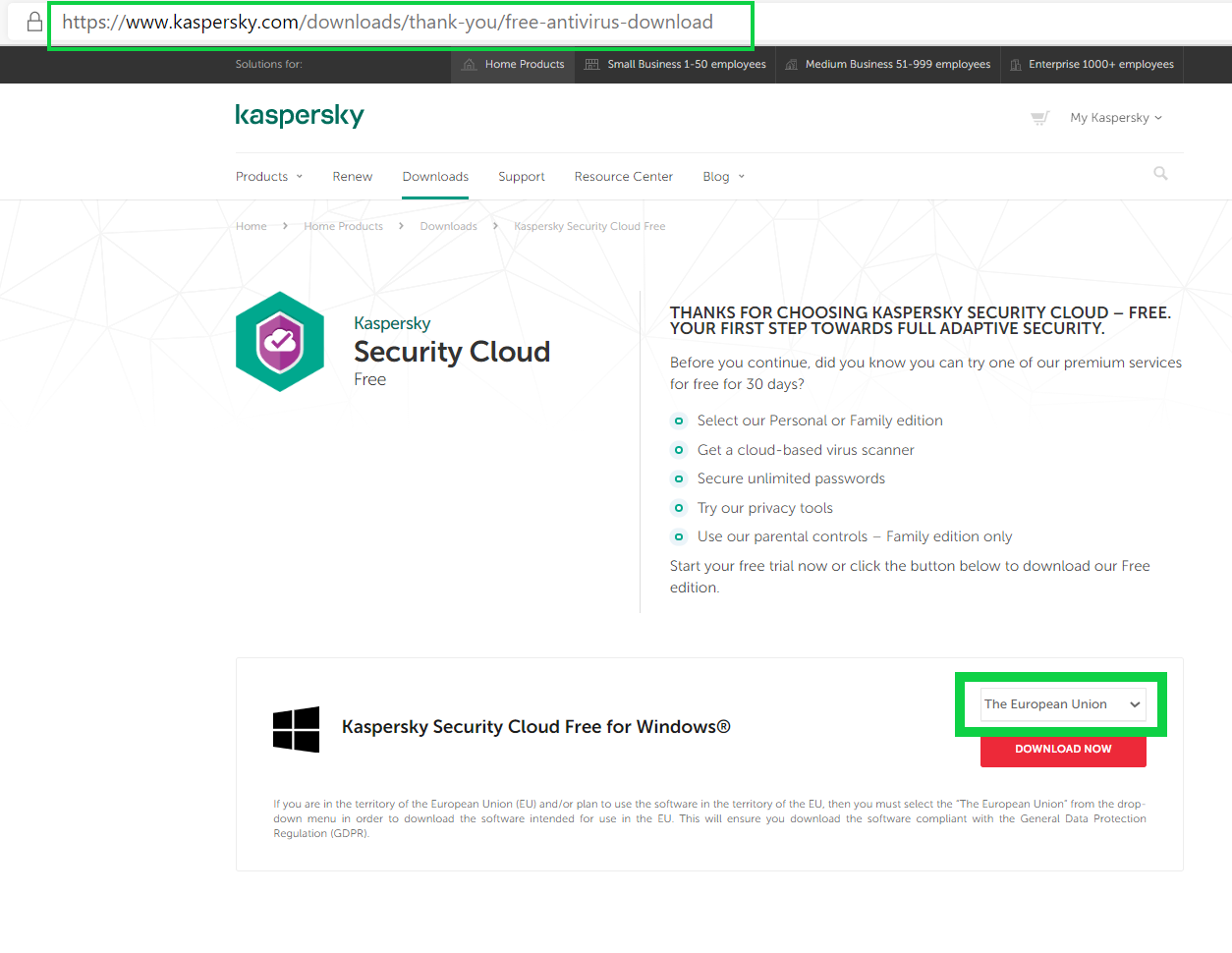Open the Resource Center menu item
Viewport: 1232px width, 953px height.
(x=624, y=177)
